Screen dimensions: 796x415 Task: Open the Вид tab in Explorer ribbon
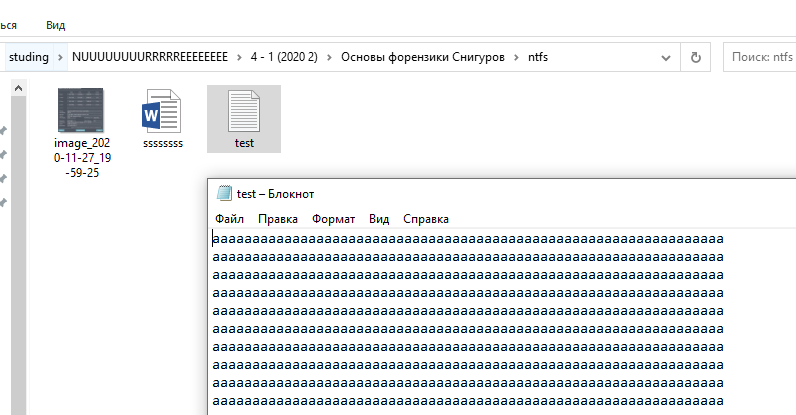pyautogui.click(x=55, y=25)
